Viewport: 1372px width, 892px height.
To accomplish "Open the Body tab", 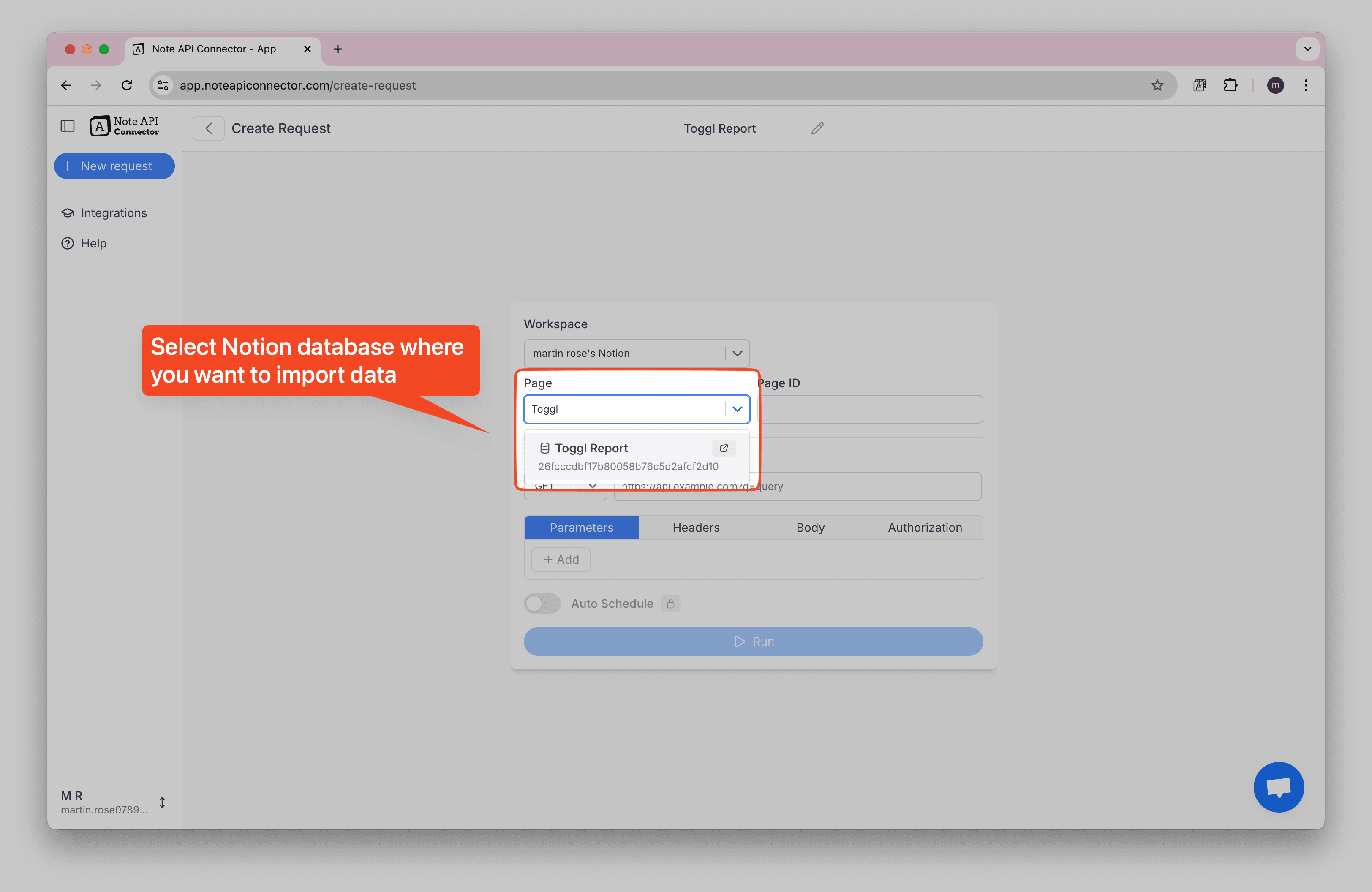I will (810, 527).
